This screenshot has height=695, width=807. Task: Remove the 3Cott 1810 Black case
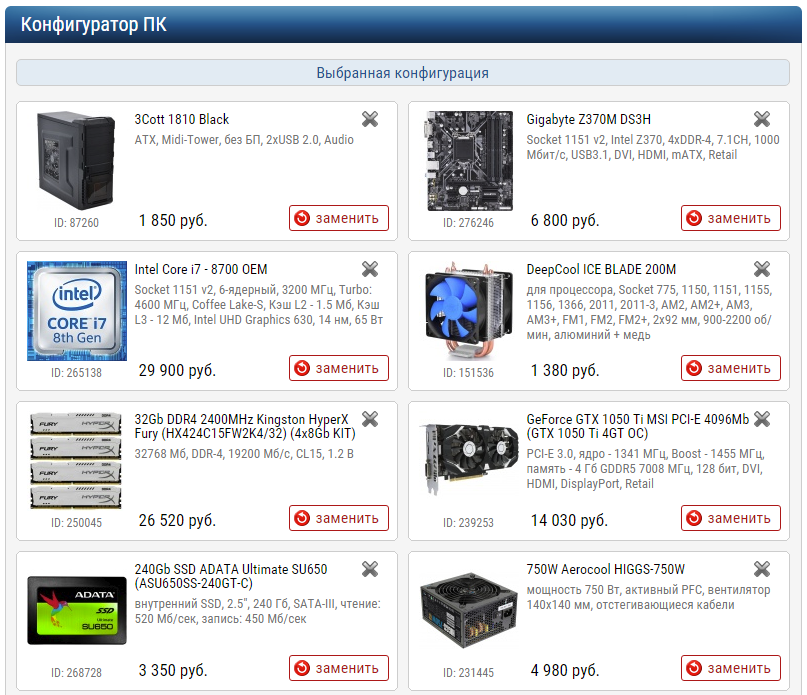point(370,119)
